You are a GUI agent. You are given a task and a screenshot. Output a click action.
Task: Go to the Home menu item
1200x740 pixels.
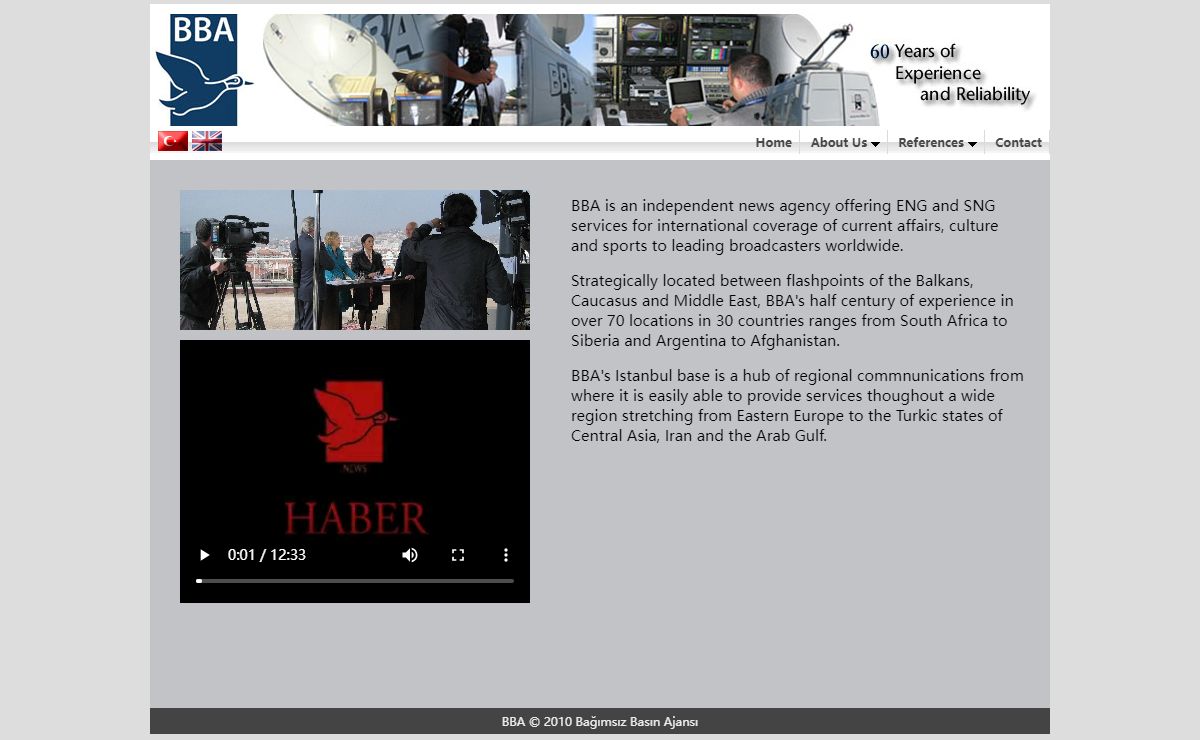pyautogui.click(x=773, y=143)
